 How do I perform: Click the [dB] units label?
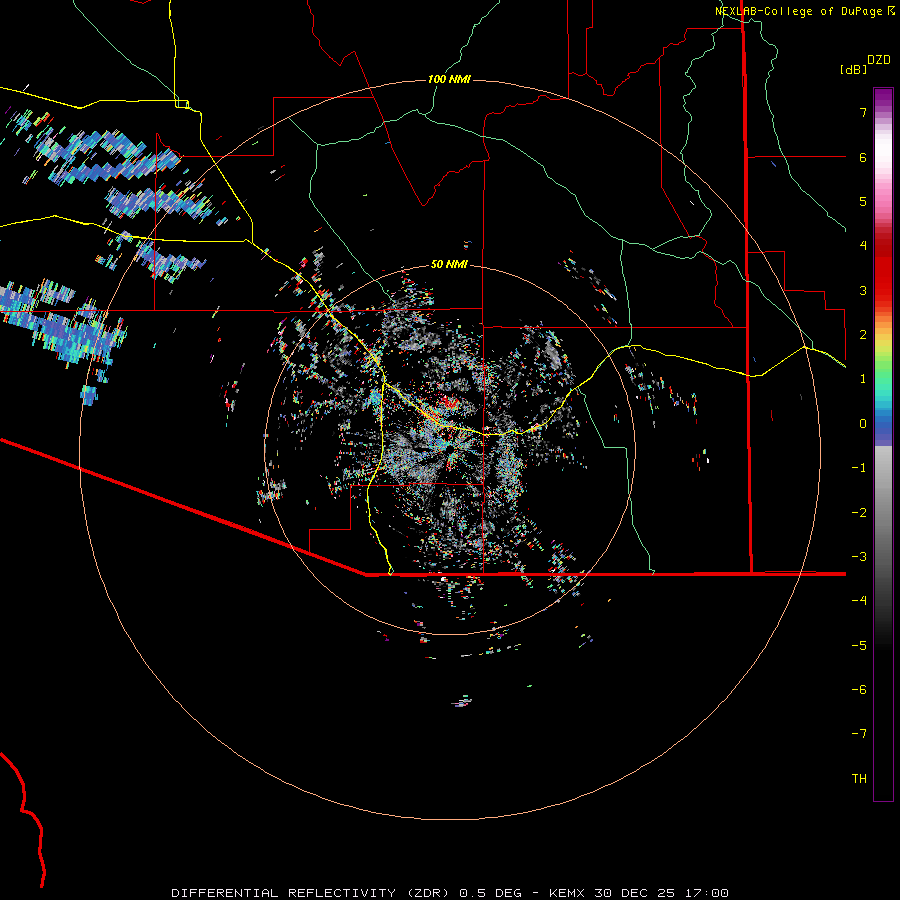[854, 69]
